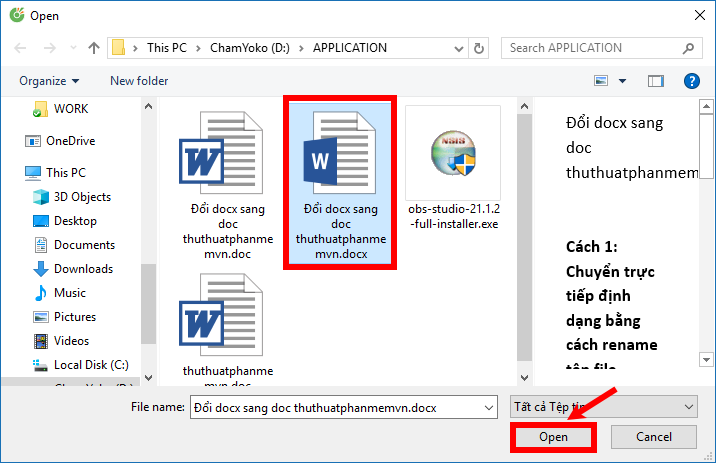Viewport: 716px width, 463px height.
Task: Select ChamYoko (D:) in address path
Action: click(250, 48)
